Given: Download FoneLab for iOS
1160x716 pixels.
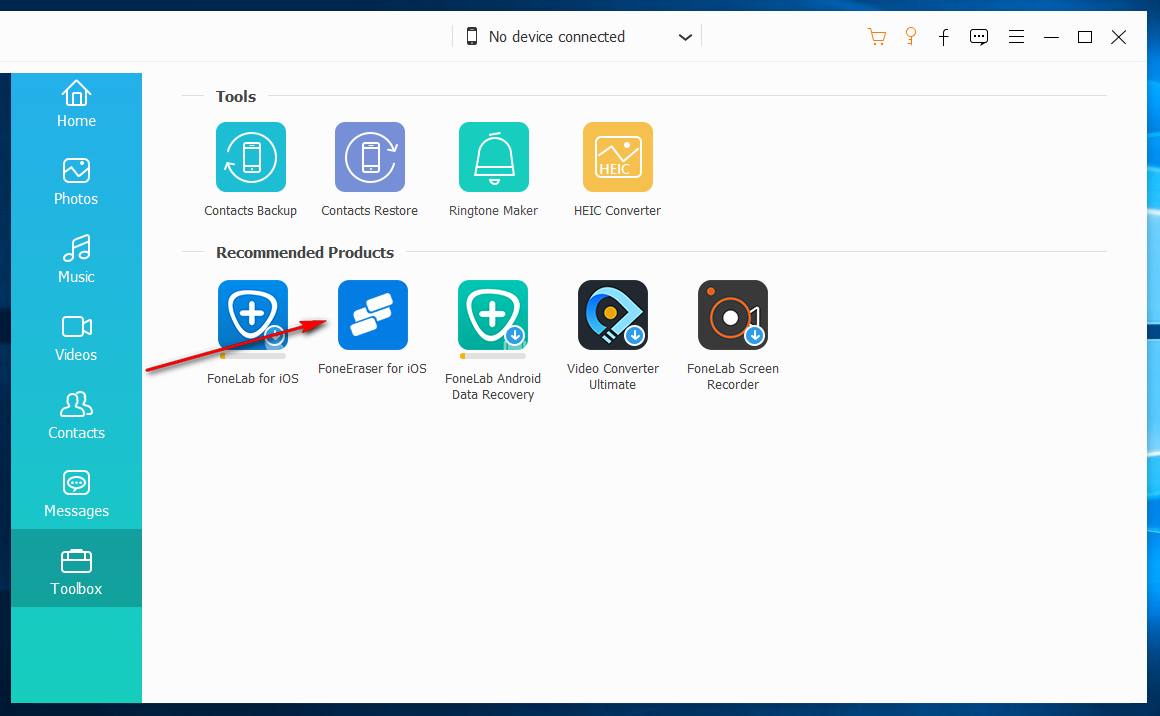Looking at the screenshot, I should (x=253, y=315).
